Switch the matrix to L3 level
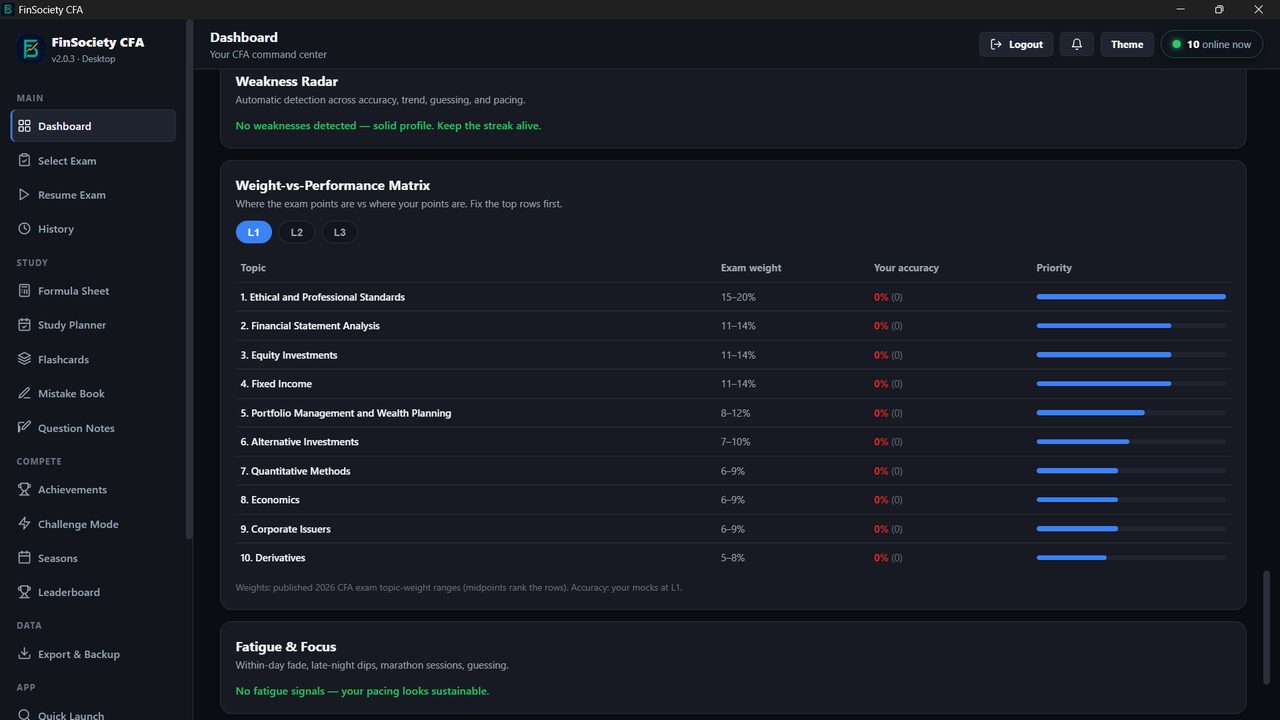This screenshot has width=1280, height=720. (x=340, y=232)
